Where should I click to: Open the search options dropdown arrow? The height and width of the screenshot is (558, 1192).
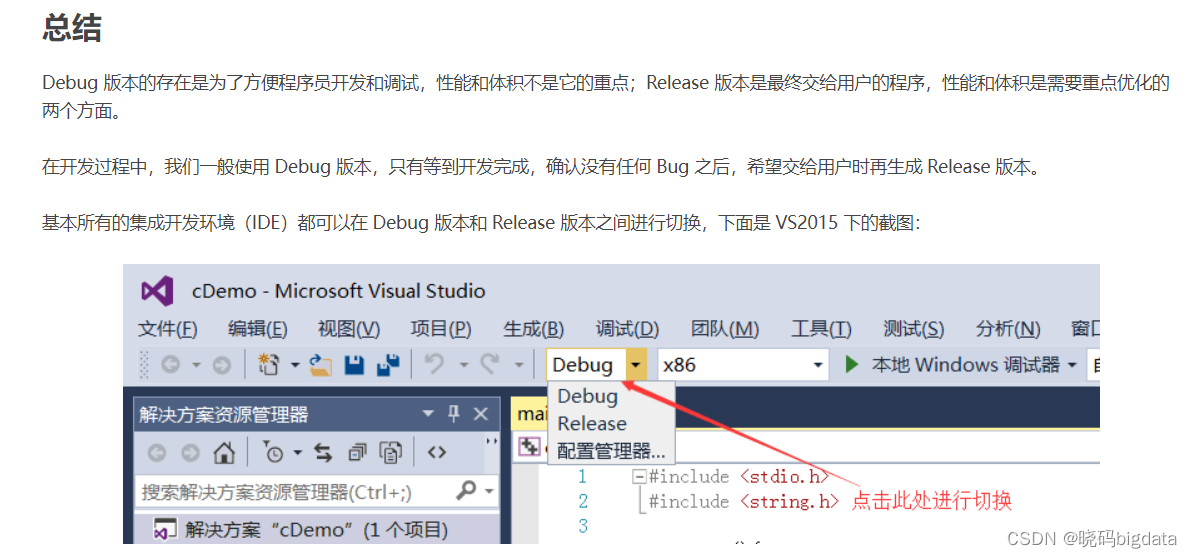489,491
